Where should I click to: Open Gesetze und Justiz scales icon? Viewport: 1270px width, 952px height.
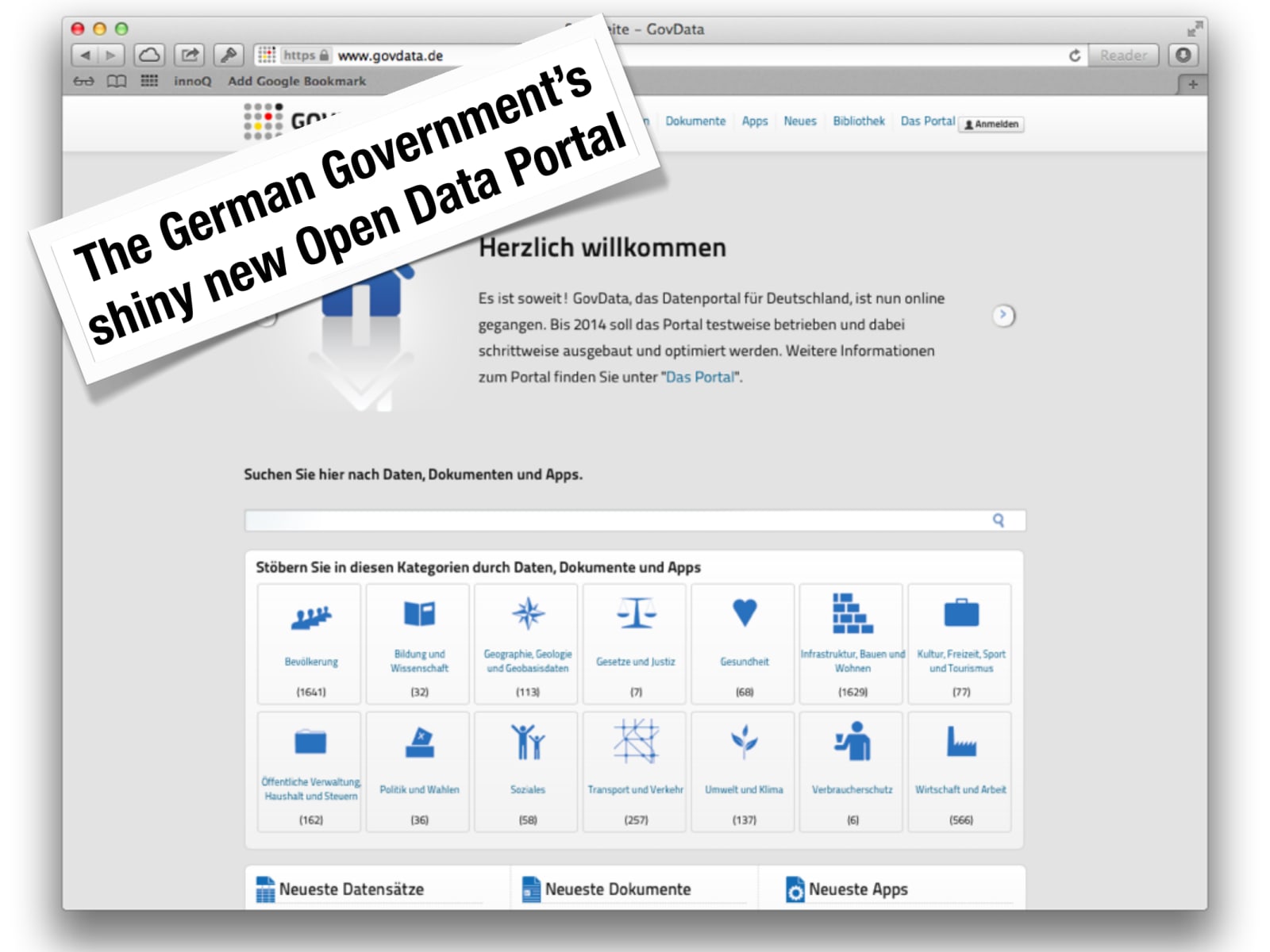coord(637,613)
